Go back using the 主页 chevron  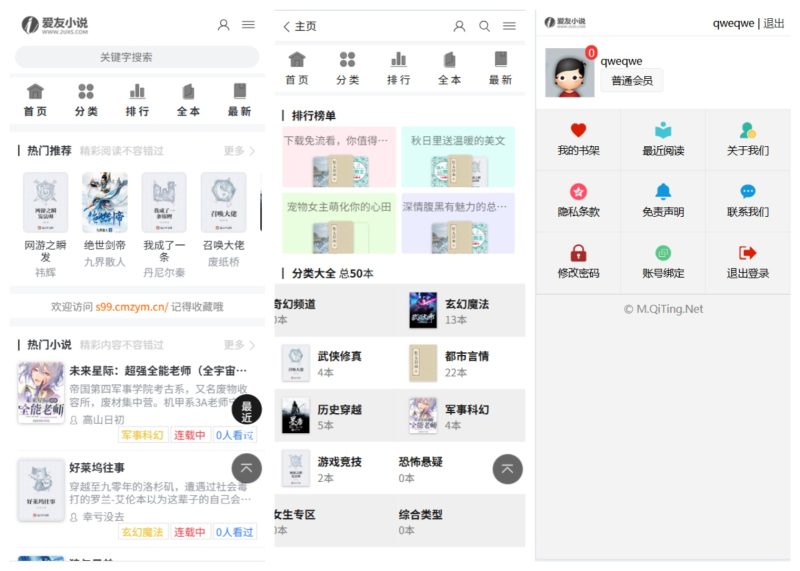[287, 27]
